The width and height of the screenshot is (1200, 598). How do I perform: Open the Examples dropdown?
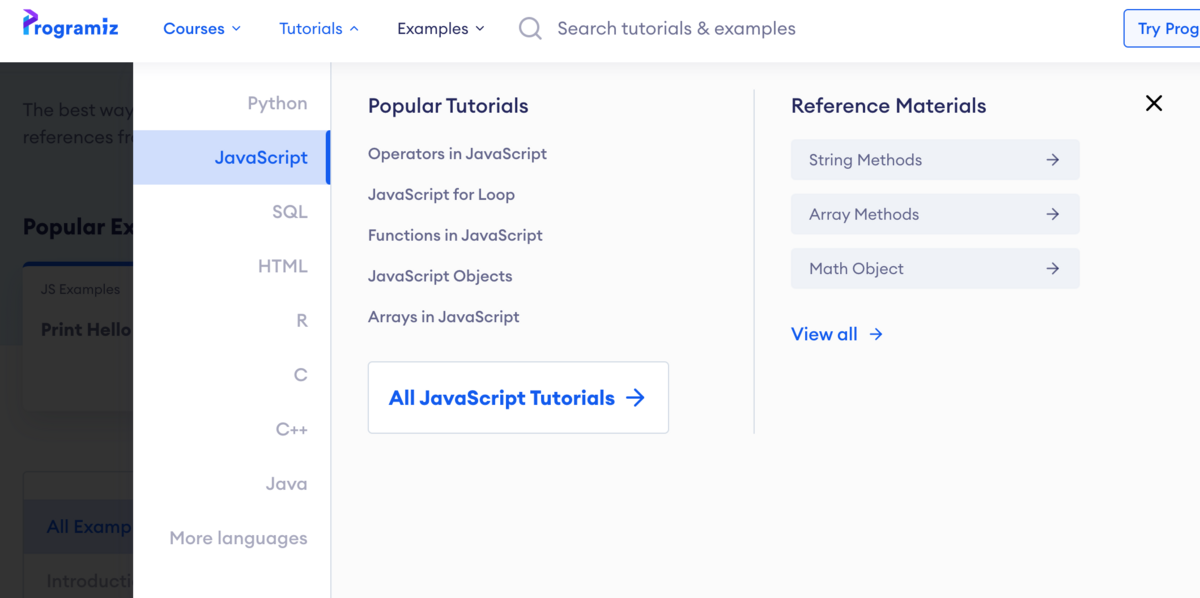pos(440,29)
